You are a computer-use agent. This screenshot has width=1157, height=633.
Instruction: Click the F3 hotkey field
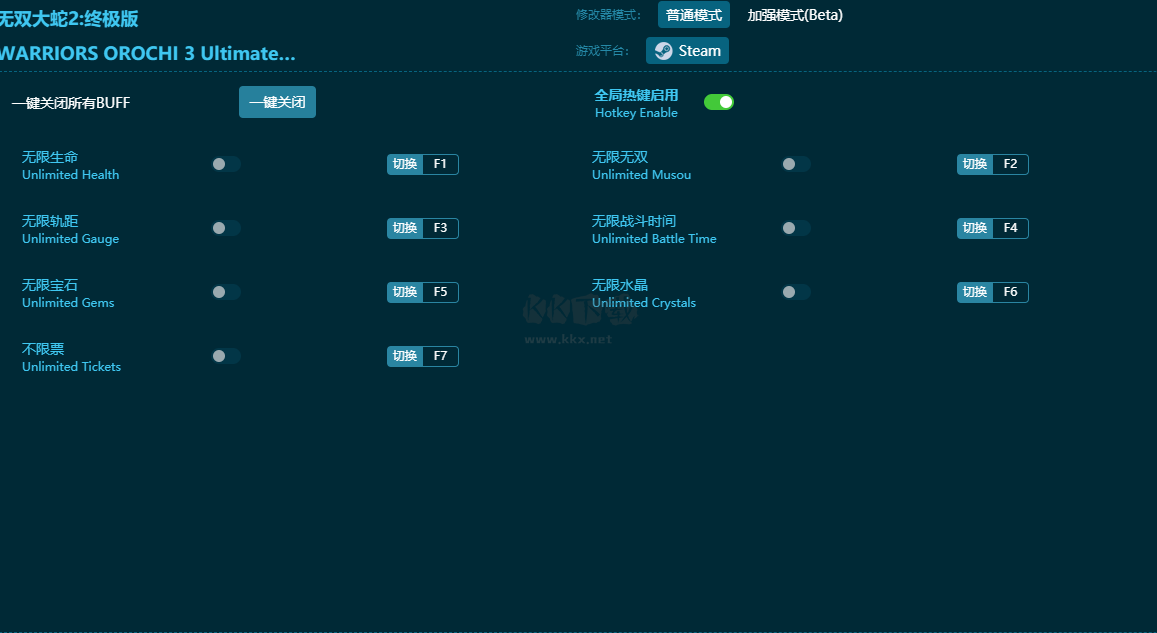(x=441, y=228)
